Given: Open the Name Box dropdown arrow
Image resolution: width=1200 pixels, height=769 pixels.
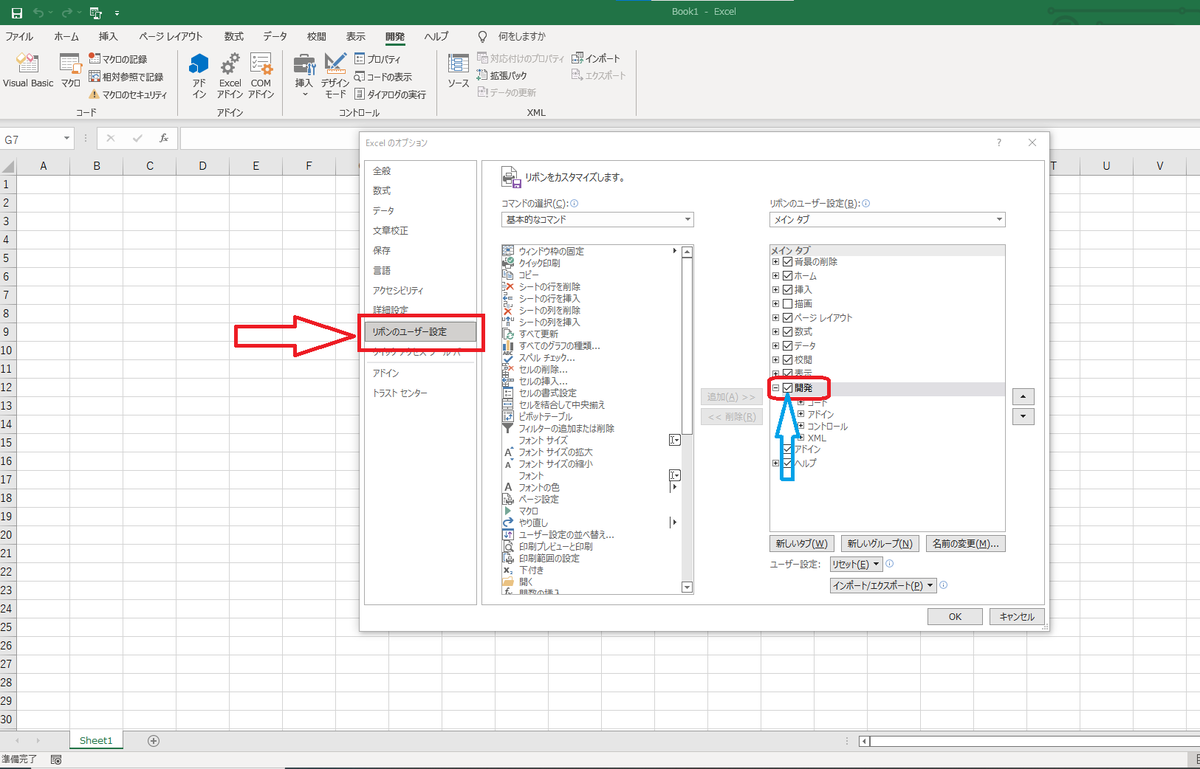Looking at the screenshot, I should pyautogui.click(x=66, y=139).
